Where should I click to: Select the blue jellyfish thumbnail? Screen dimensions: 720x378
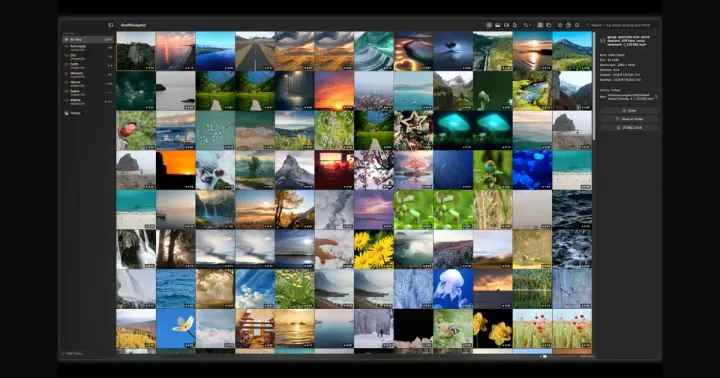453,289
